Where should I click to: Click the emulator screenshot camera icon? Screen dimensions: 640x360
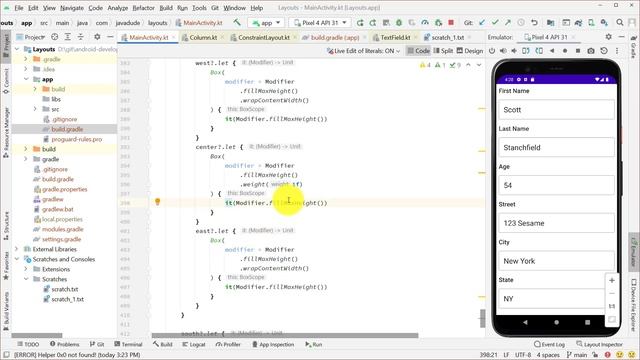click(591, 51)
